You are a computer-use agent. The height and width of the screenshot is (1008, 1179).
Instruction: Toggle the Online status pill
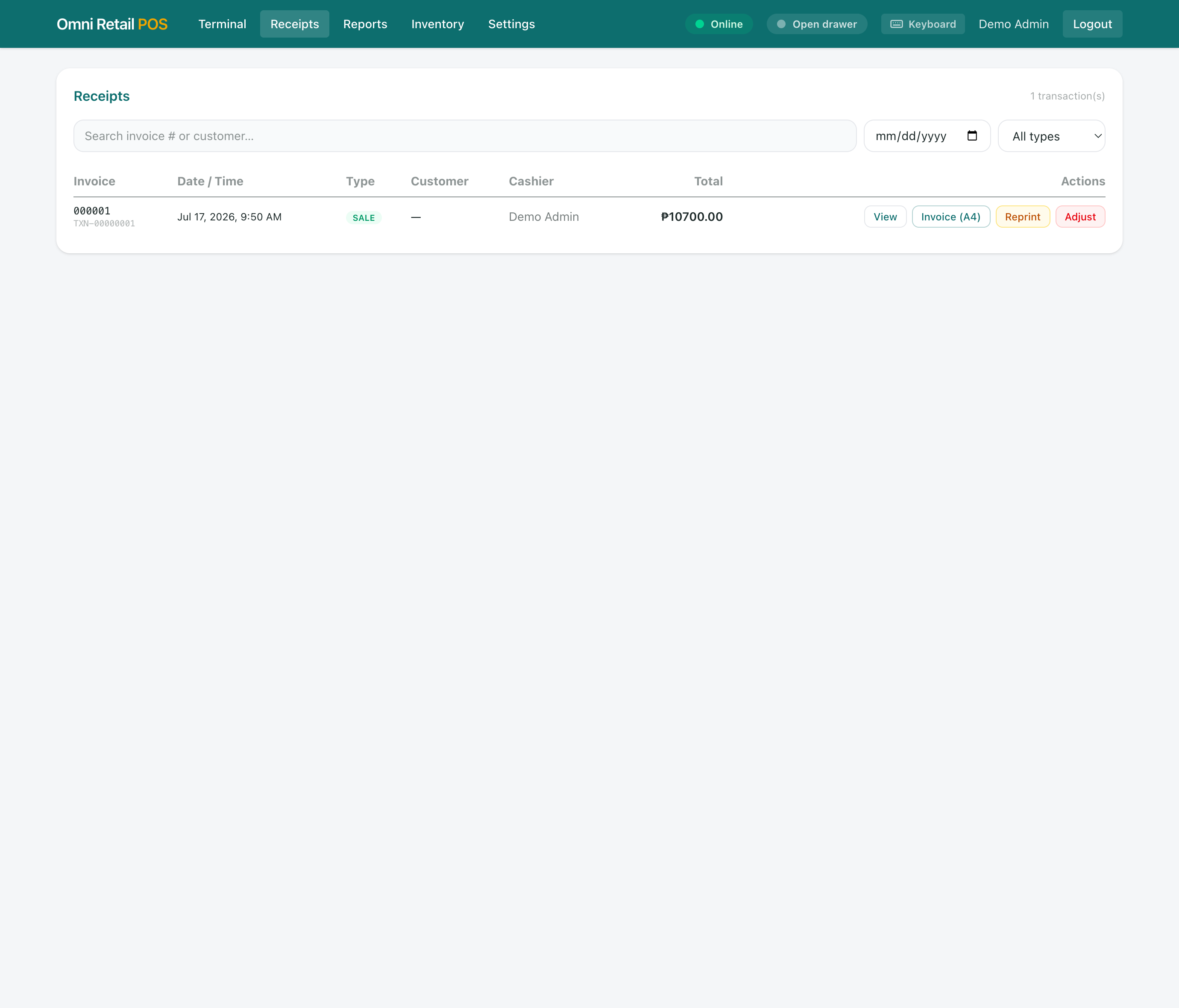click(719, 24)
